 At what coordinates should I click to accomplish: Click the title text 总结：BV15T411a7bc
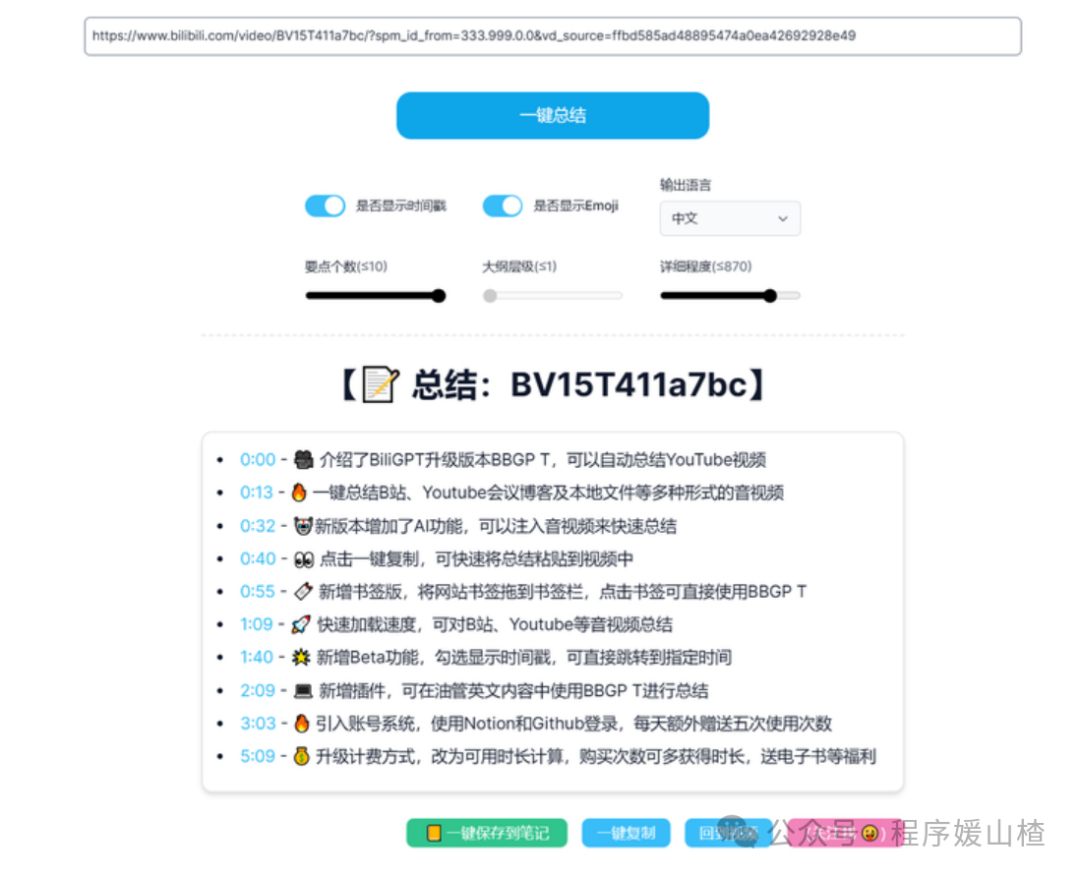[x=580, y=384]
